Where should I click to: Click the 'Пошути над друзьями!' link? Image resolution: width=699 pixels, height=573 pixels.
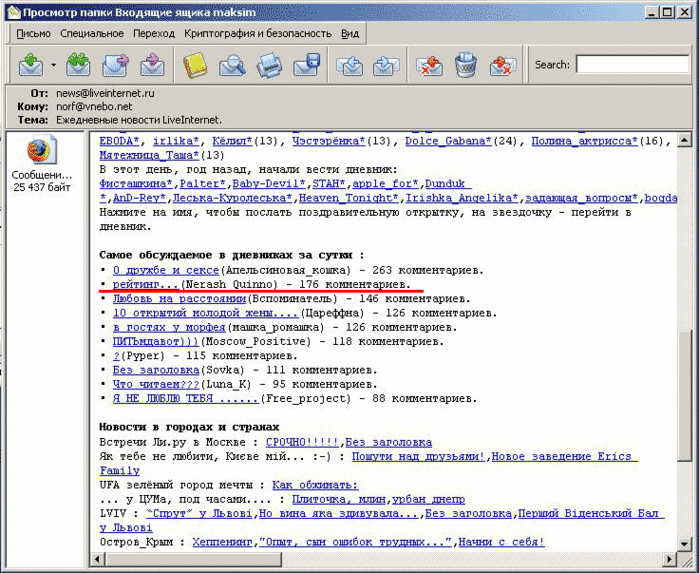(418, 457)
